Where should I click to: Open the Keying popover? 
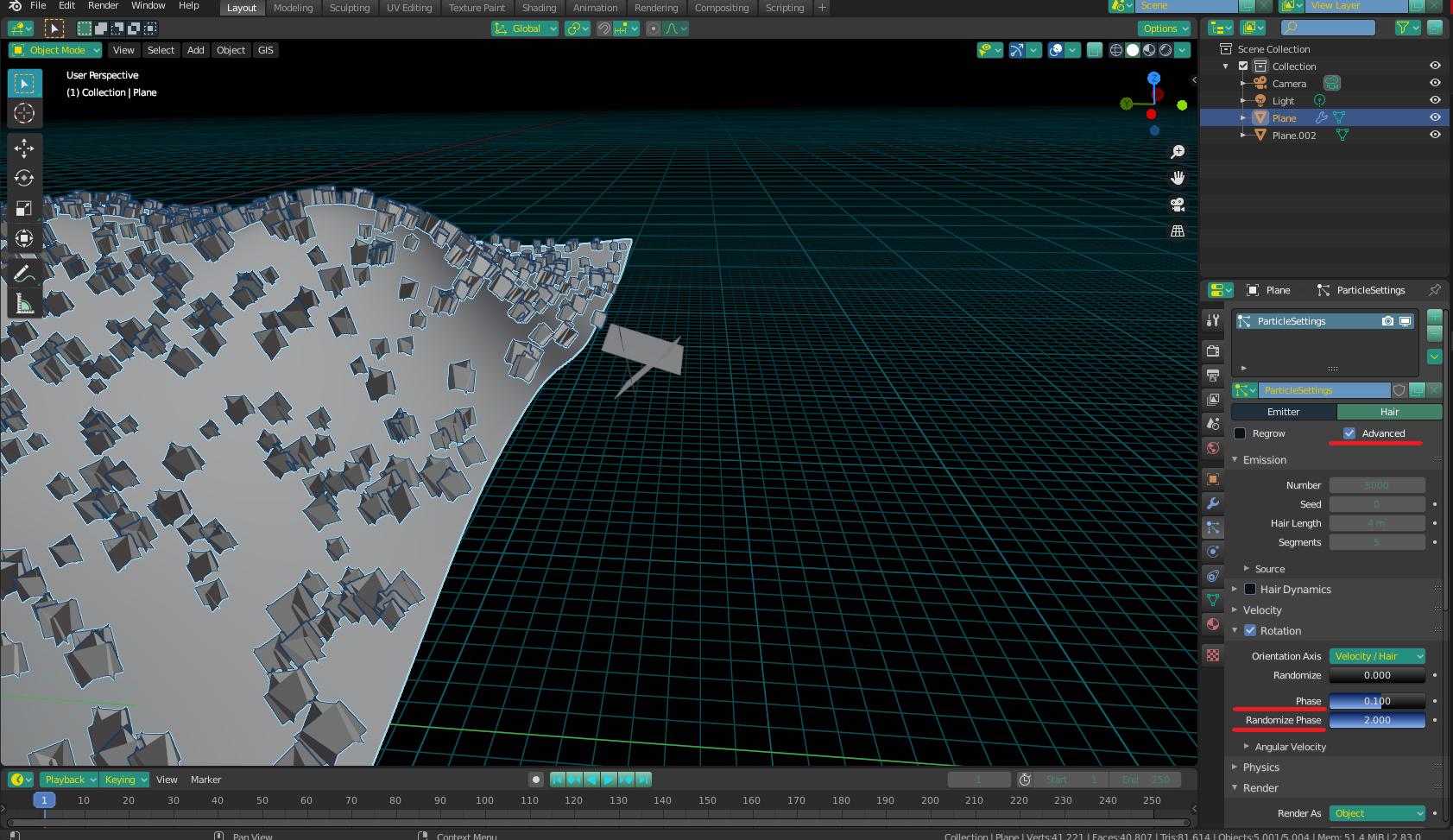pos(124,780)
